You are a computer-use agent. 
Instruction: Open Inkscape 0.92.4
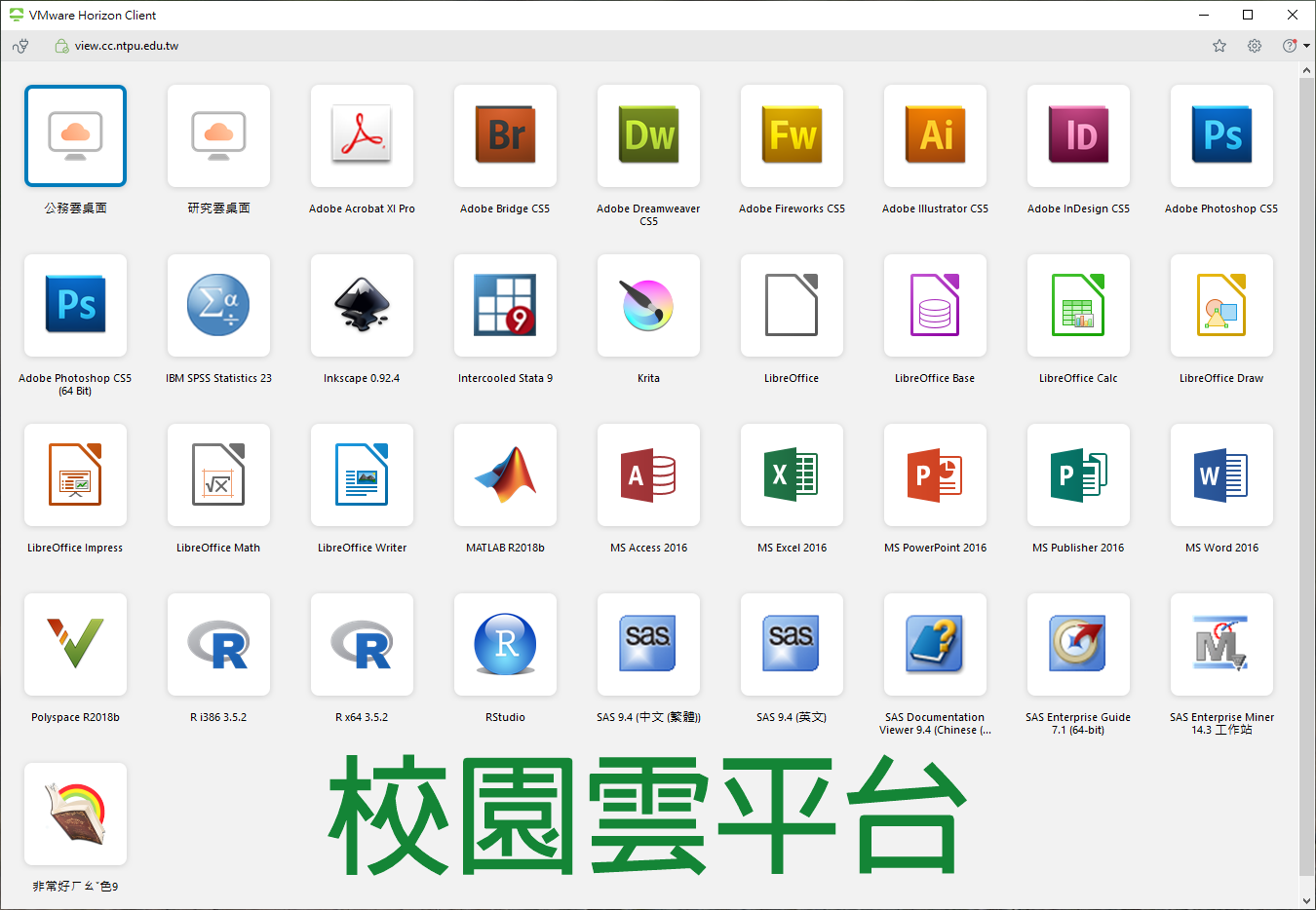[362, 305]
